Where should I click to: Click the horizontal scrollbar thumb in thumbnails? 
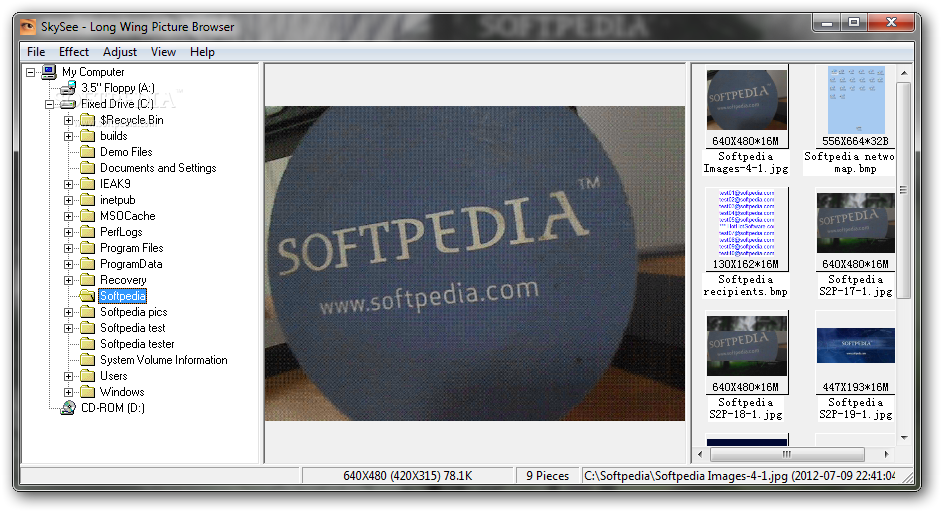(786, 454)
